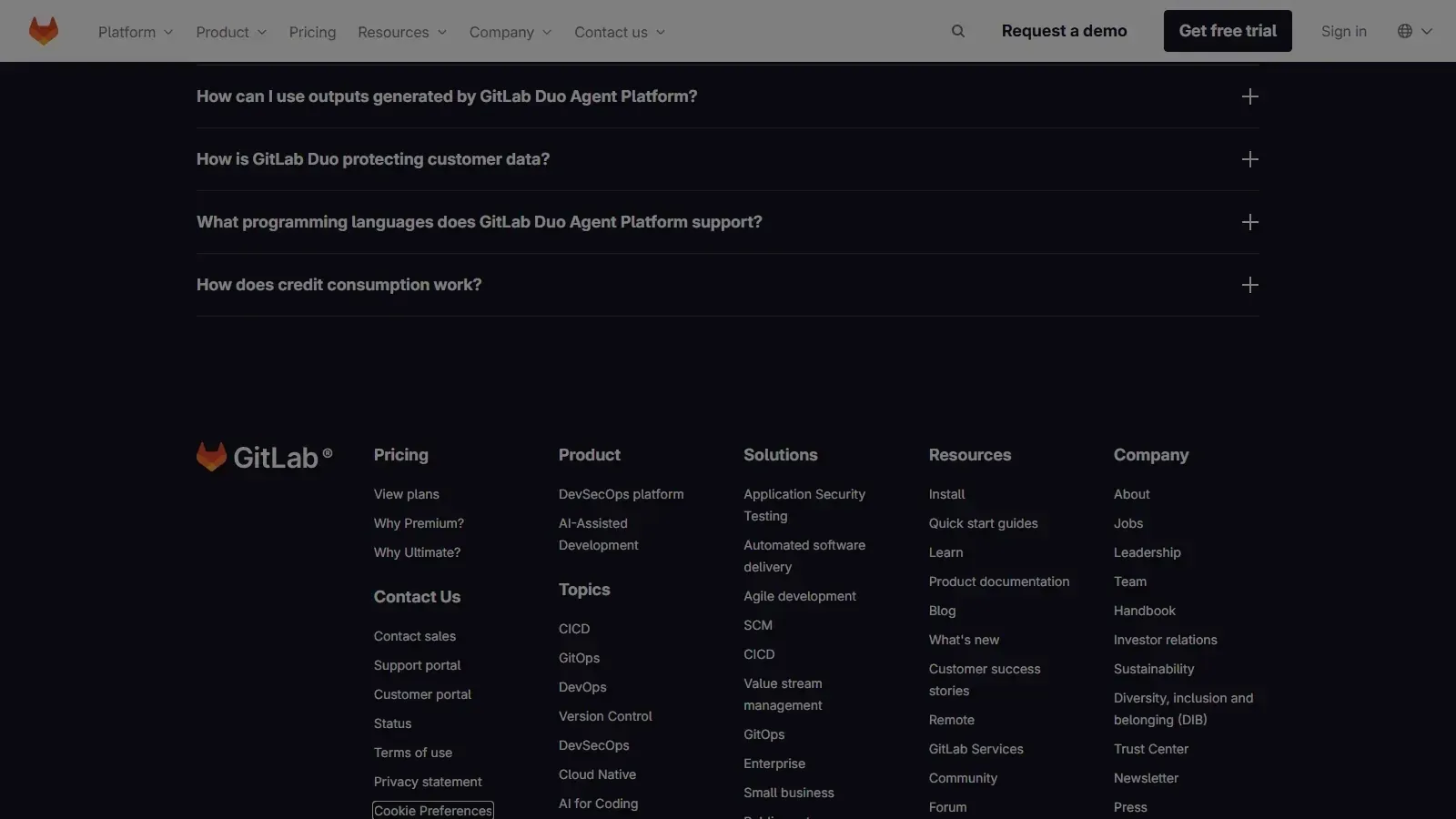Open Product documentation link
Screen dimensions: 1456x819
coord(999,581)
